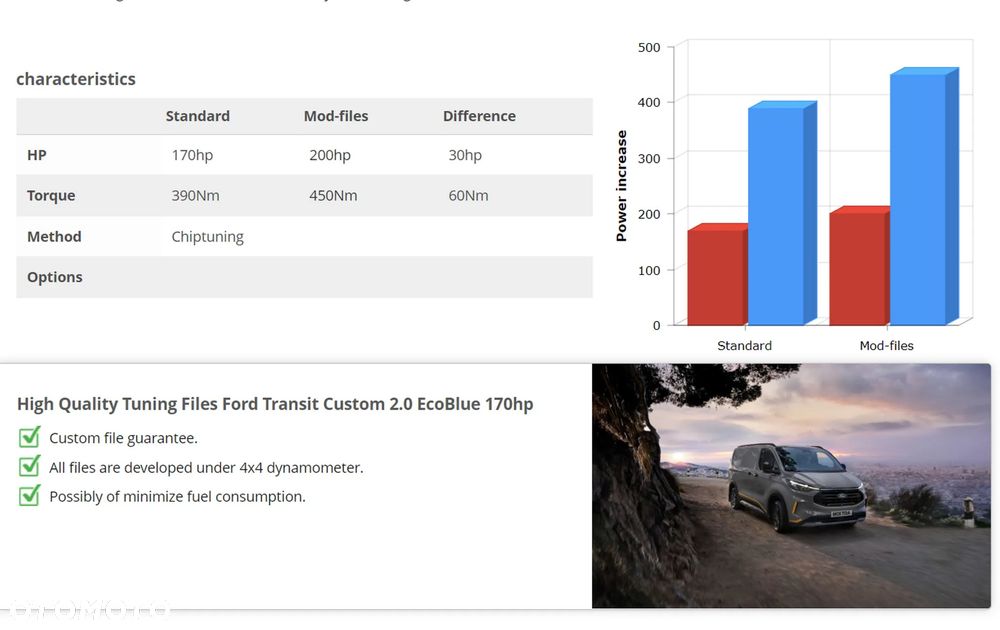Click the Mod-files label under the chart

pos(886,346)
